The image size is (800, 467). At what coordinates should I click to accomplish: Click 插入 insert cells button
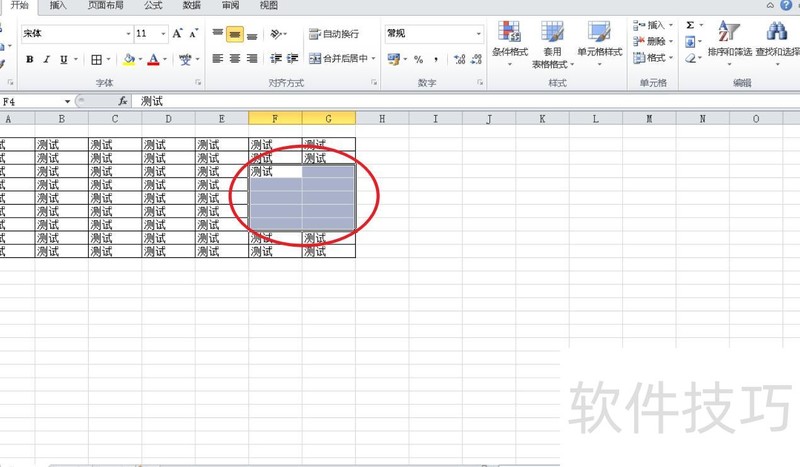(653, 25)
